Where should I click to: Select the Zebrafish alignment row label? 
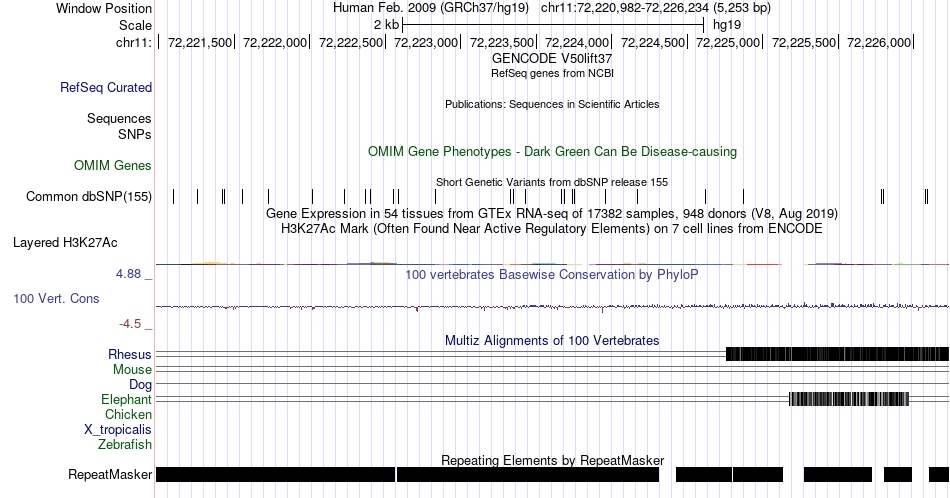[124, 444]
